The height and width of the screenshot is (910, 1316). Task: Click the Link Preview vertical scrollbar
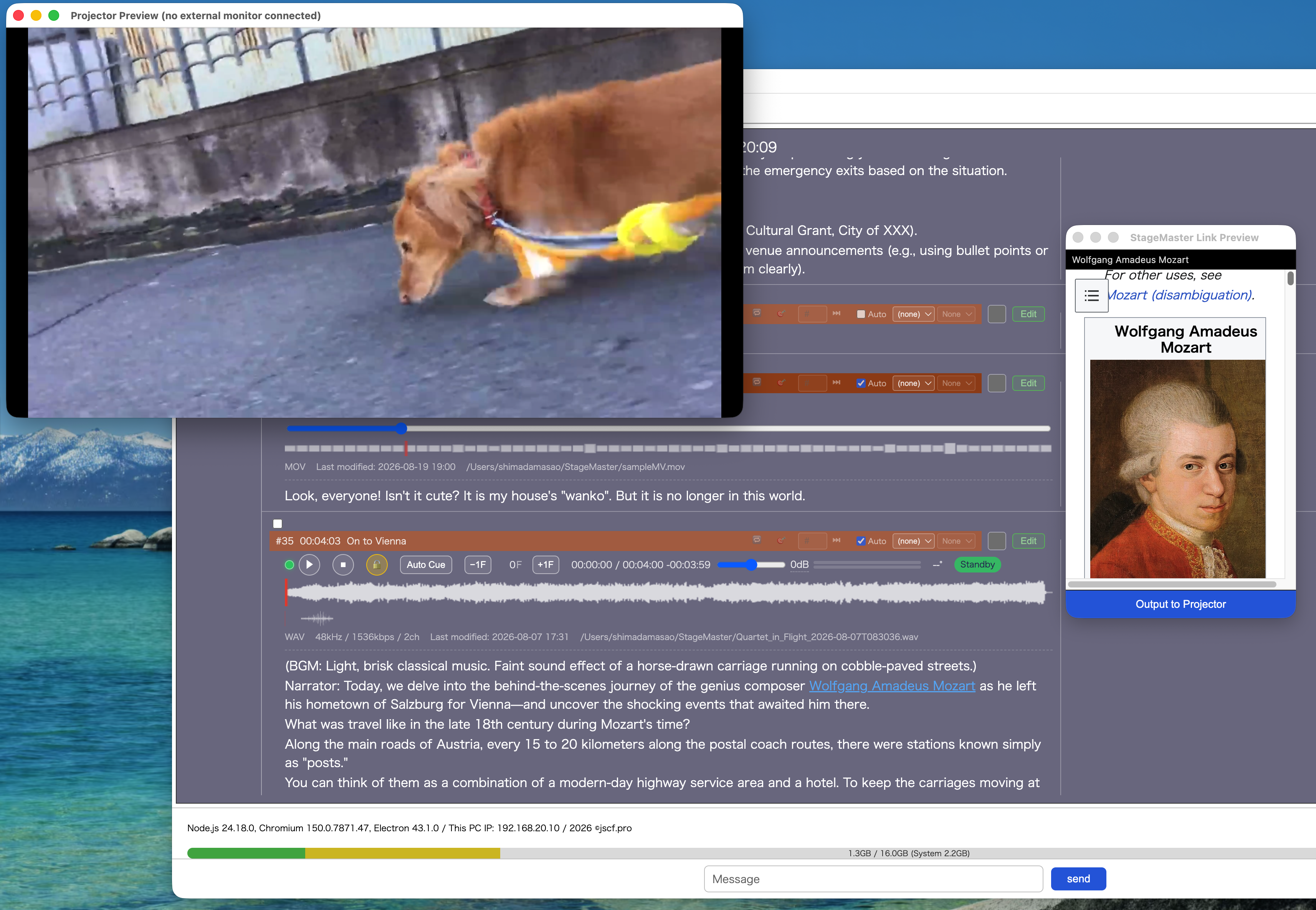pos(1290,278)
